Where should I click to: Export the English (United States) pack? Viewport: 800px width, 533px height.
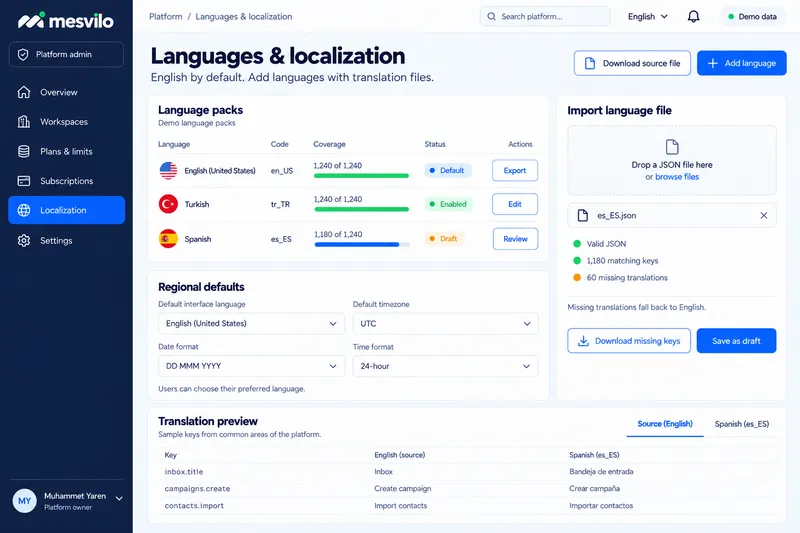[x=515, y=170]
